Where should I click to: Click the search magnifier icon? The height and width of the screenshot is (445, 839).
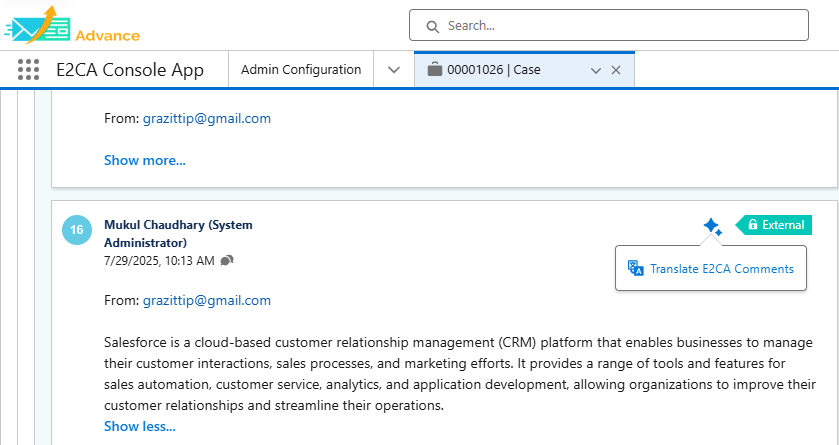point(432,26)
